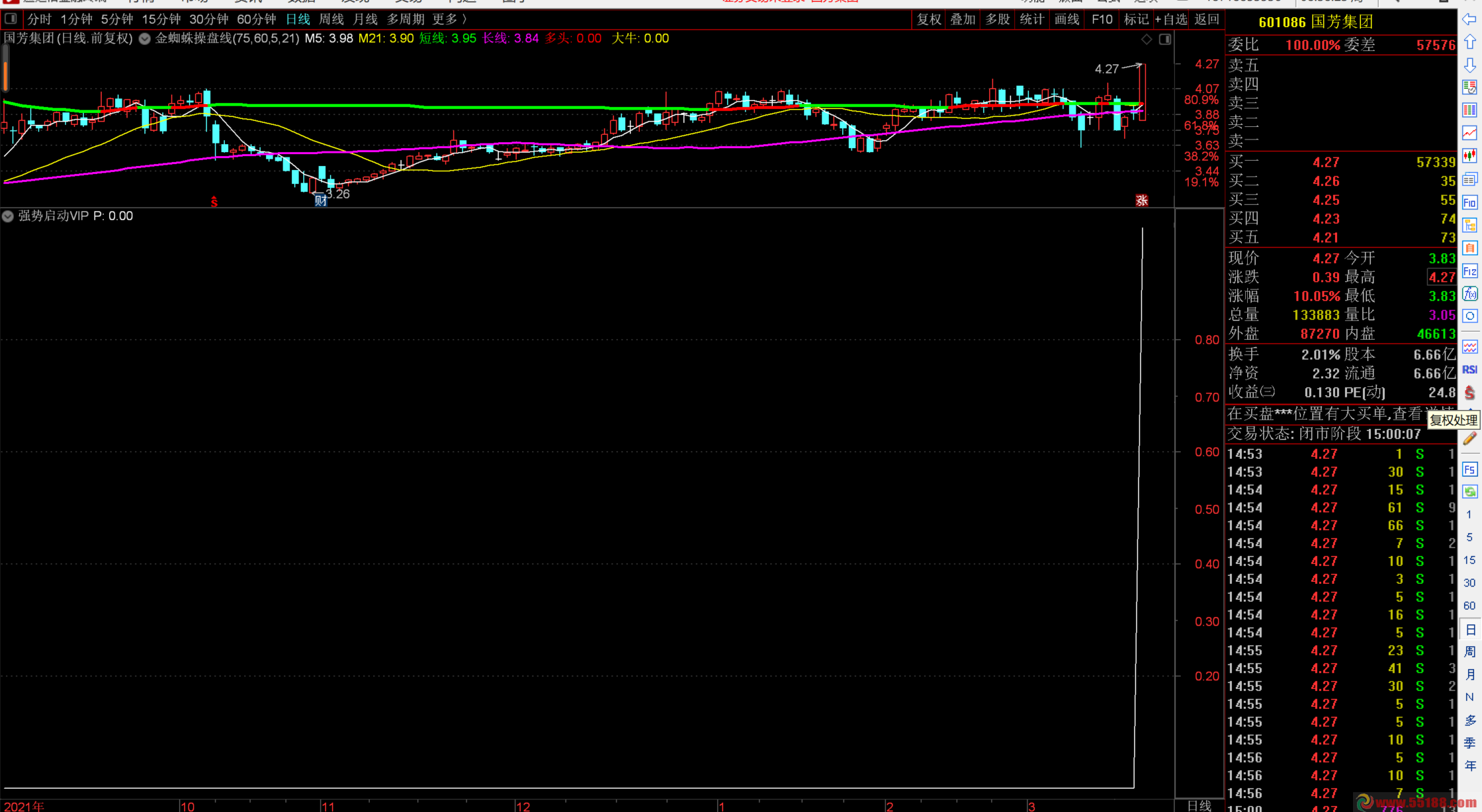Viewport: 1482px width, 812px height.
Task: Click the 财 financial marker under chart
Action: click(321, 200)
